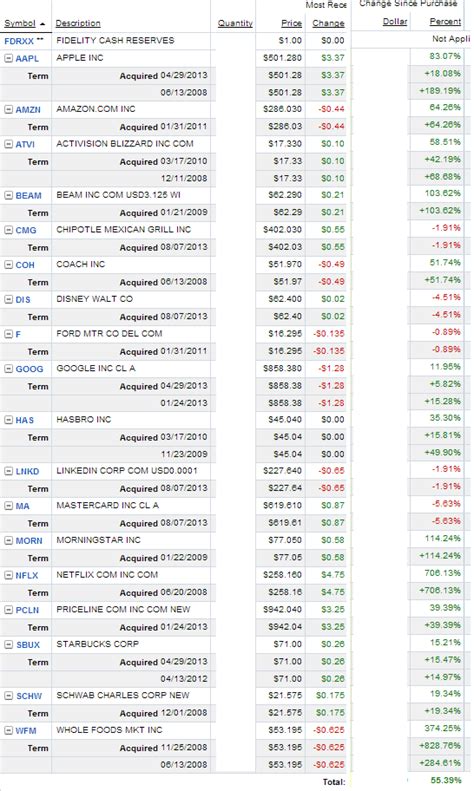Click the ascending sort arrow beside Symbol

42,24
